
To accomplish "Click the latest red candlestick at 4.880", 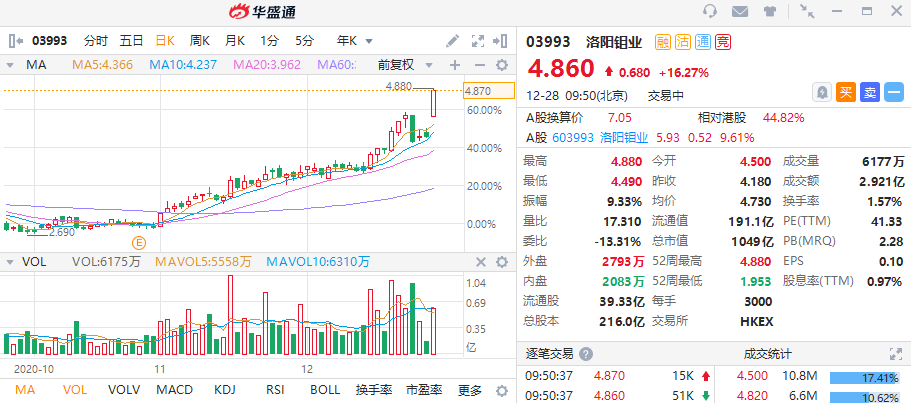I will pyautogui.click(x=433, y=102).
